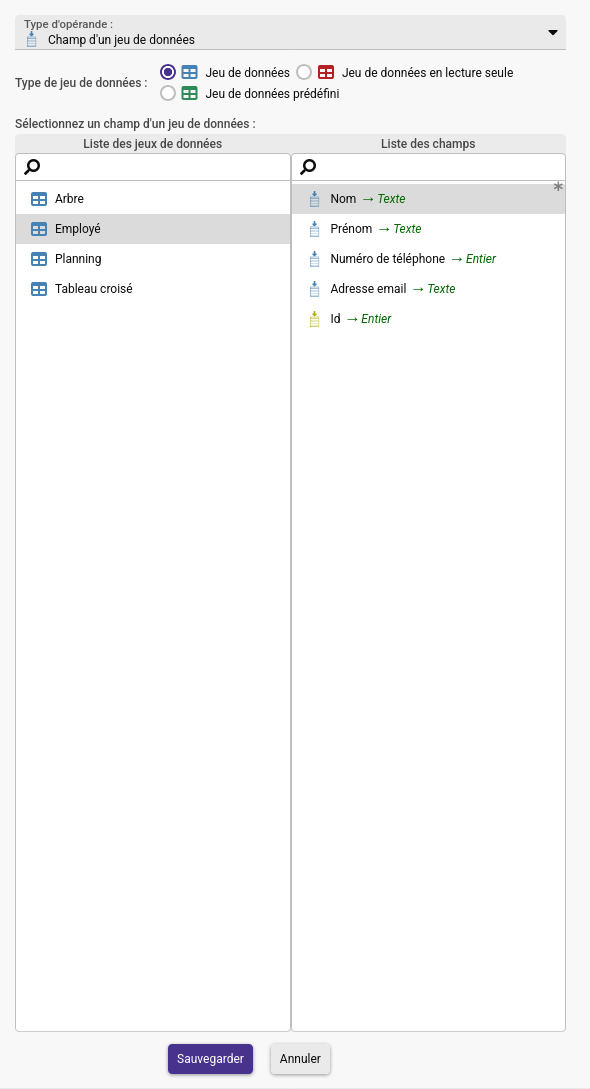Viewport: 590px width, 1089px height.
Task: Click the Adresse email field icon
Action: [314, 289]
